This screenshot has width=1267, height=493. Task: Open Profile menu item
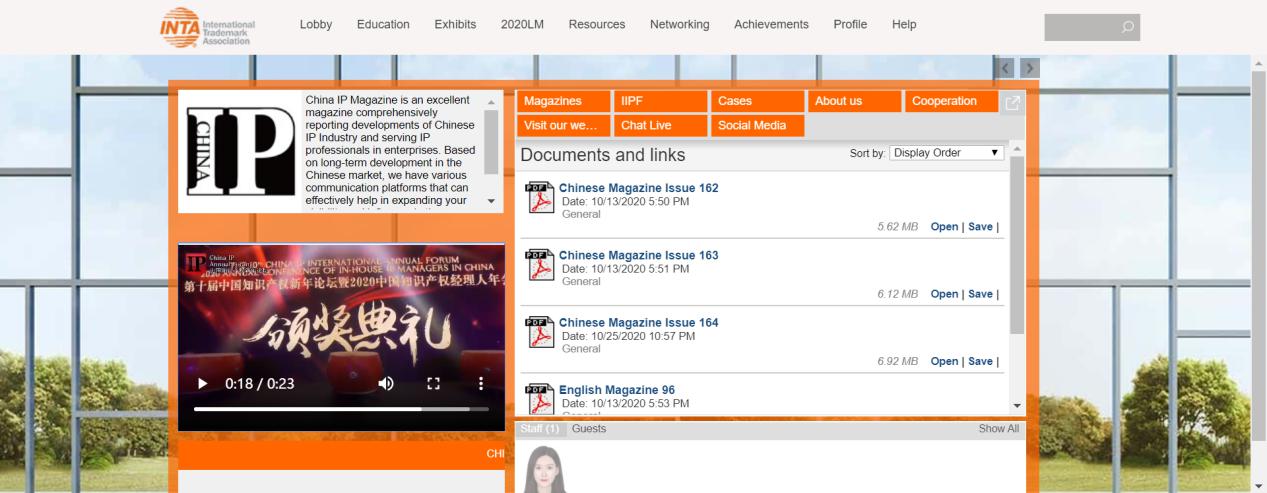(850, 24)
